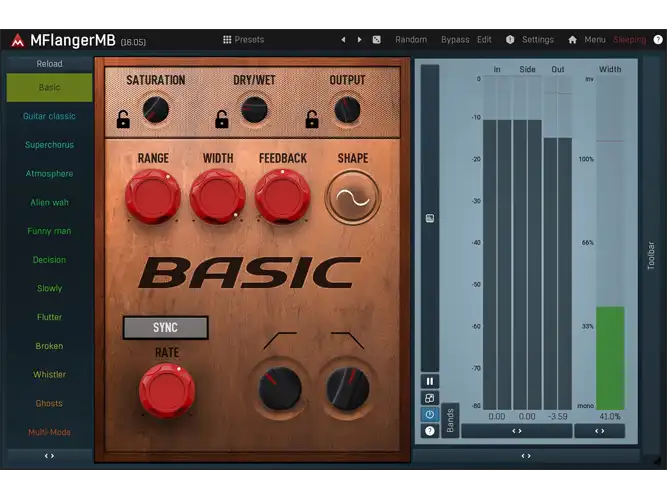Image resolution: width=667 pixels, height=500 pixels.
Task: Expand the arrows under Width meter
Action: click(600, 431)
